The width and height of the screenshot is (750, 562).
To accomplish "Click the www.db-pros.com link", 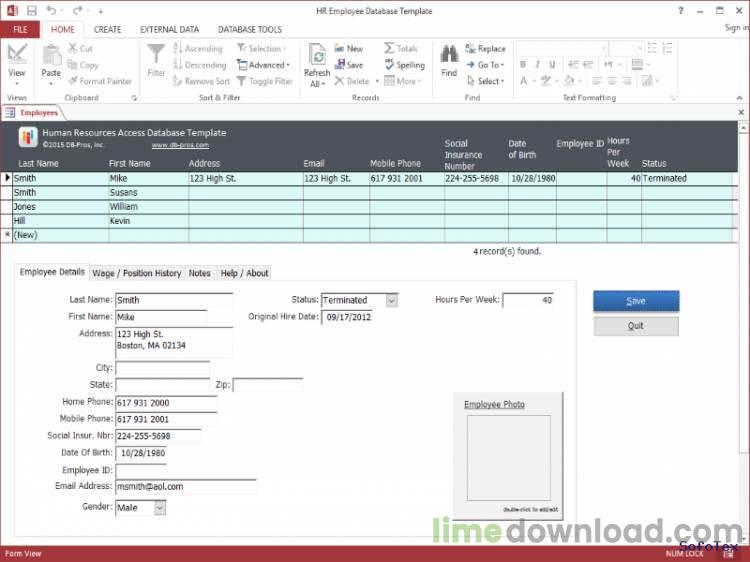I will [x=180, y=145].
